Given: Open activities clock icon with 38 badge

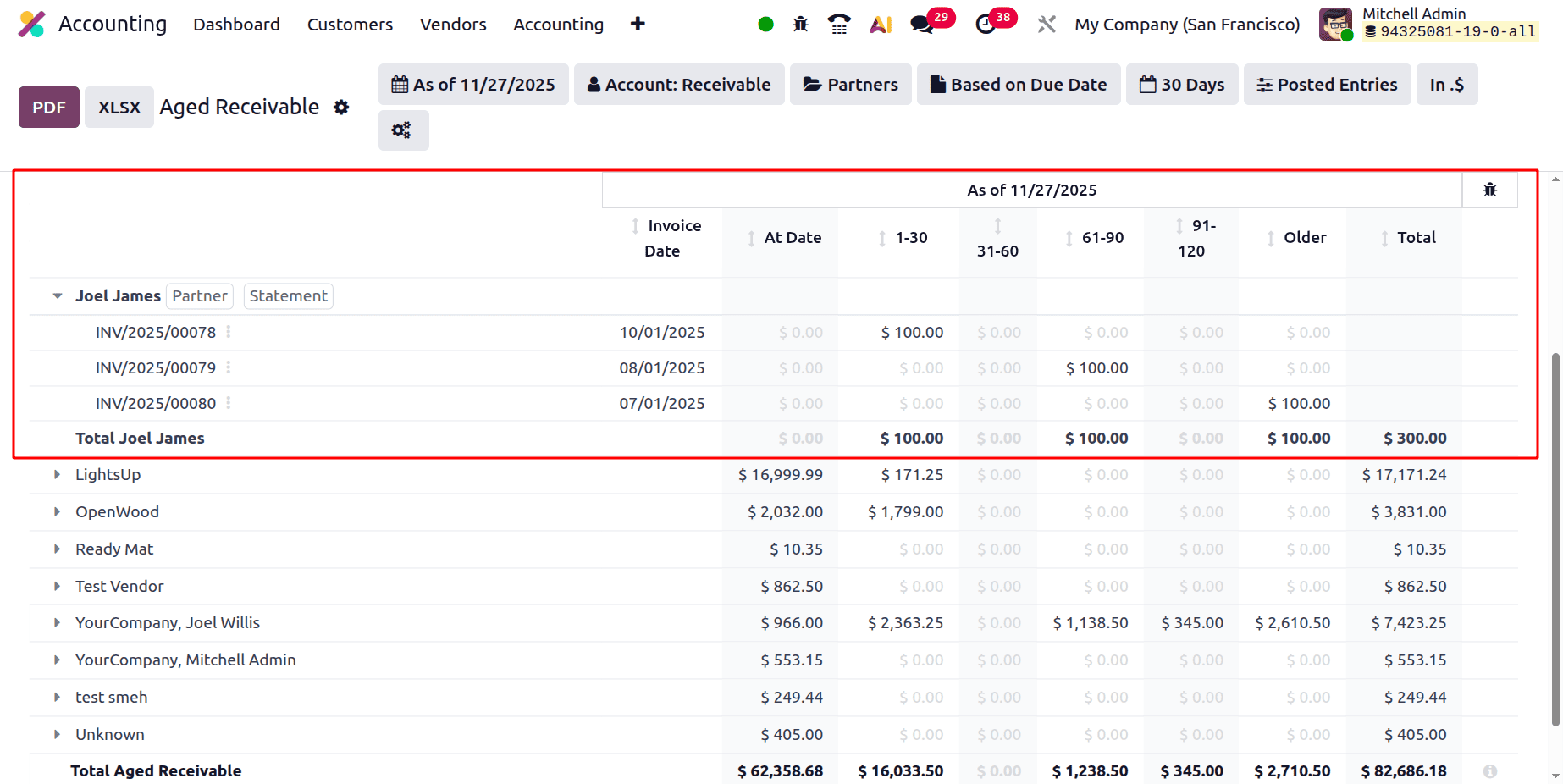Looking at the screenshot, I should click(x=995, y=22).
